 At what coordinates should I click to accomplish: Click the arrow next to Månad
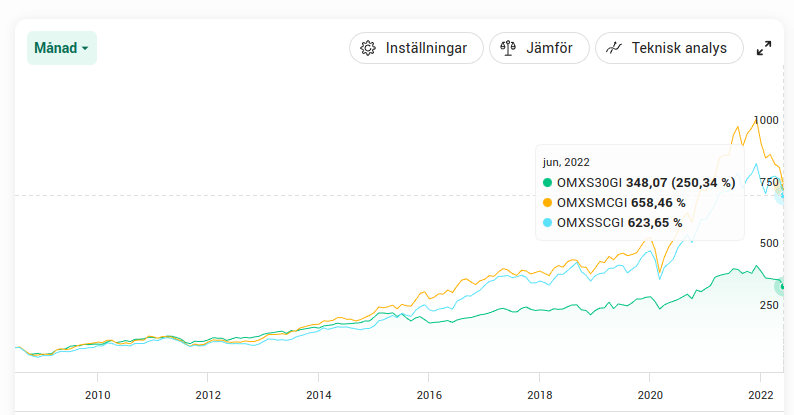pos(85,49)
